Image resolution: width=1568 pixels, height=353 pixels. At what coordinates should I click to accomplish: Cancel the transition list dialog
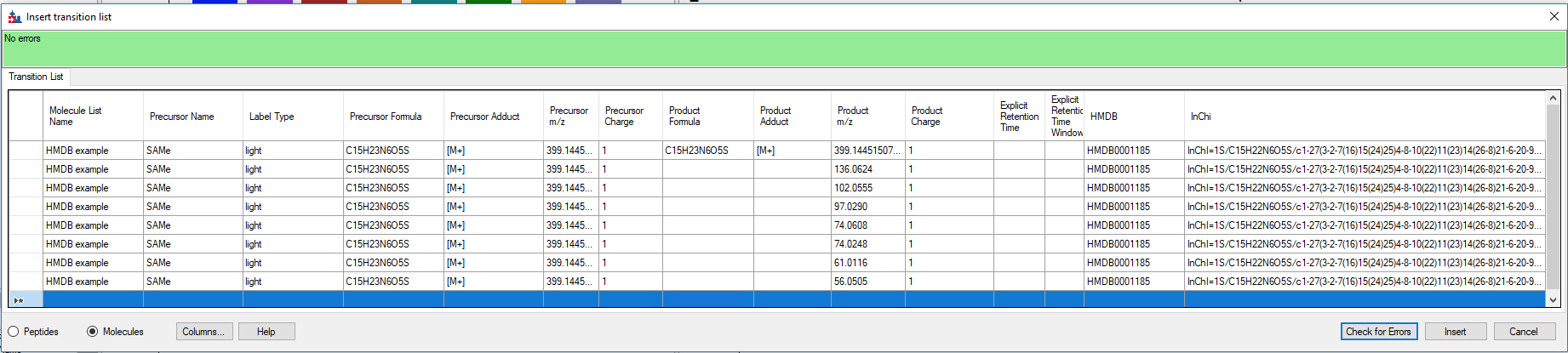(1523, 332)
